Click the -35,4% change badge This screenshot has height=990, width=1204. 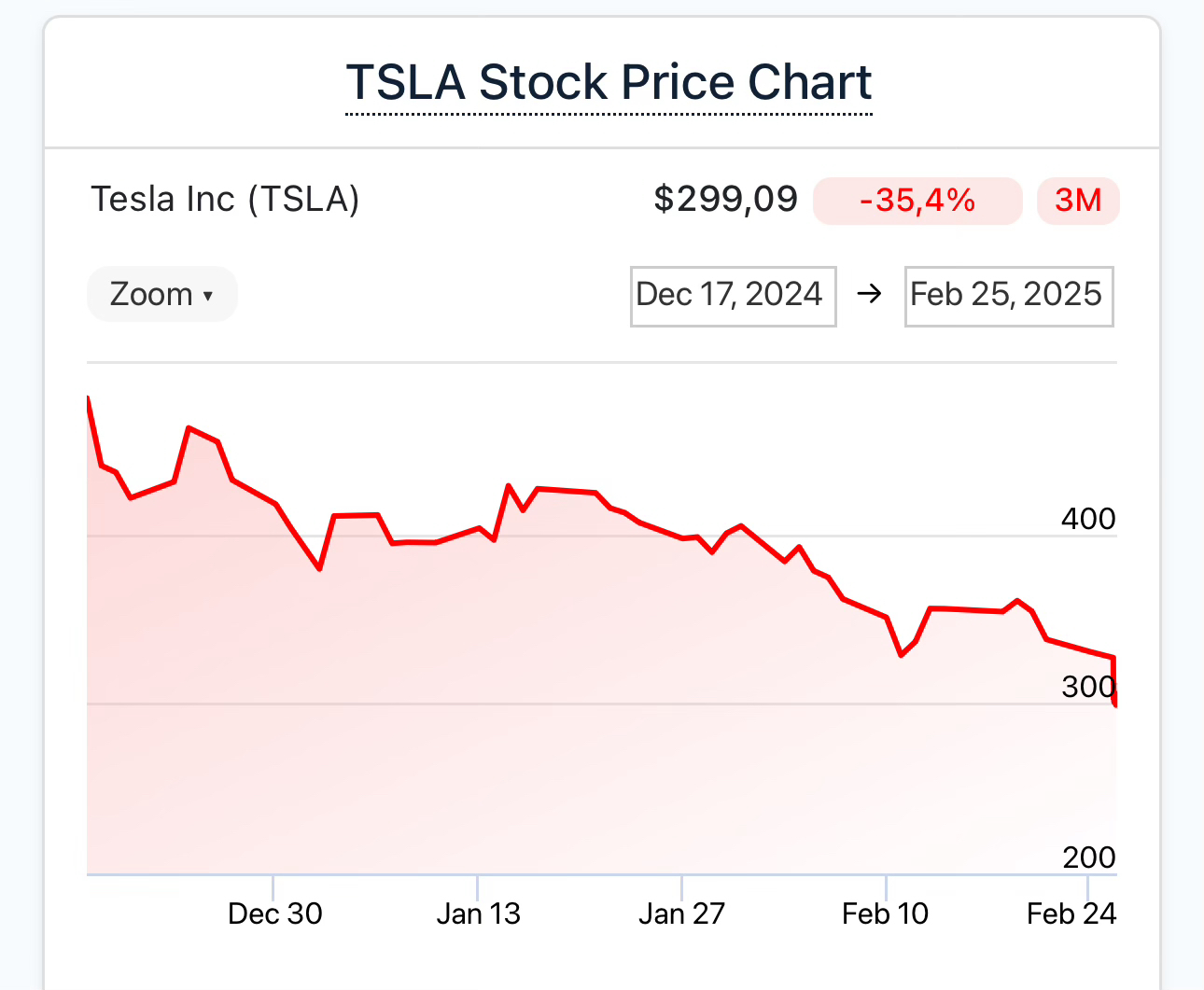click(917, 201)
